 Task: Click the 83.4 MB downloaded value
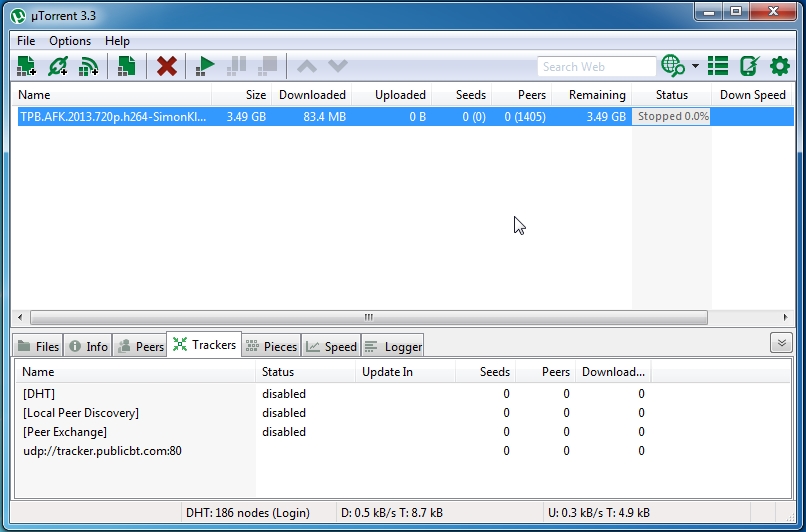coord(324,117)
